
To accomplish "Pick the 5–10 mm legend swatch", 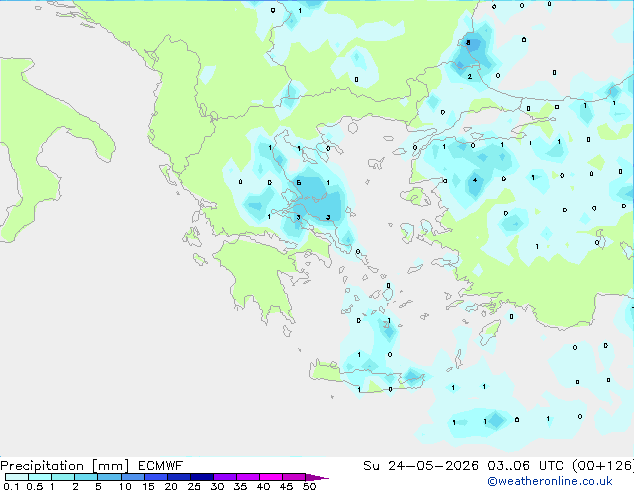I will coord(109,477).
